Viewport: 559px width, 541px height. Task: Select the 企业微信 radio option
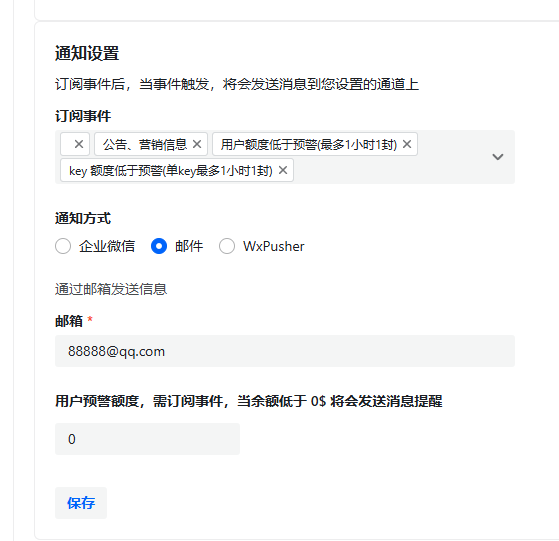pyautogui.click(x=63, y=246)
